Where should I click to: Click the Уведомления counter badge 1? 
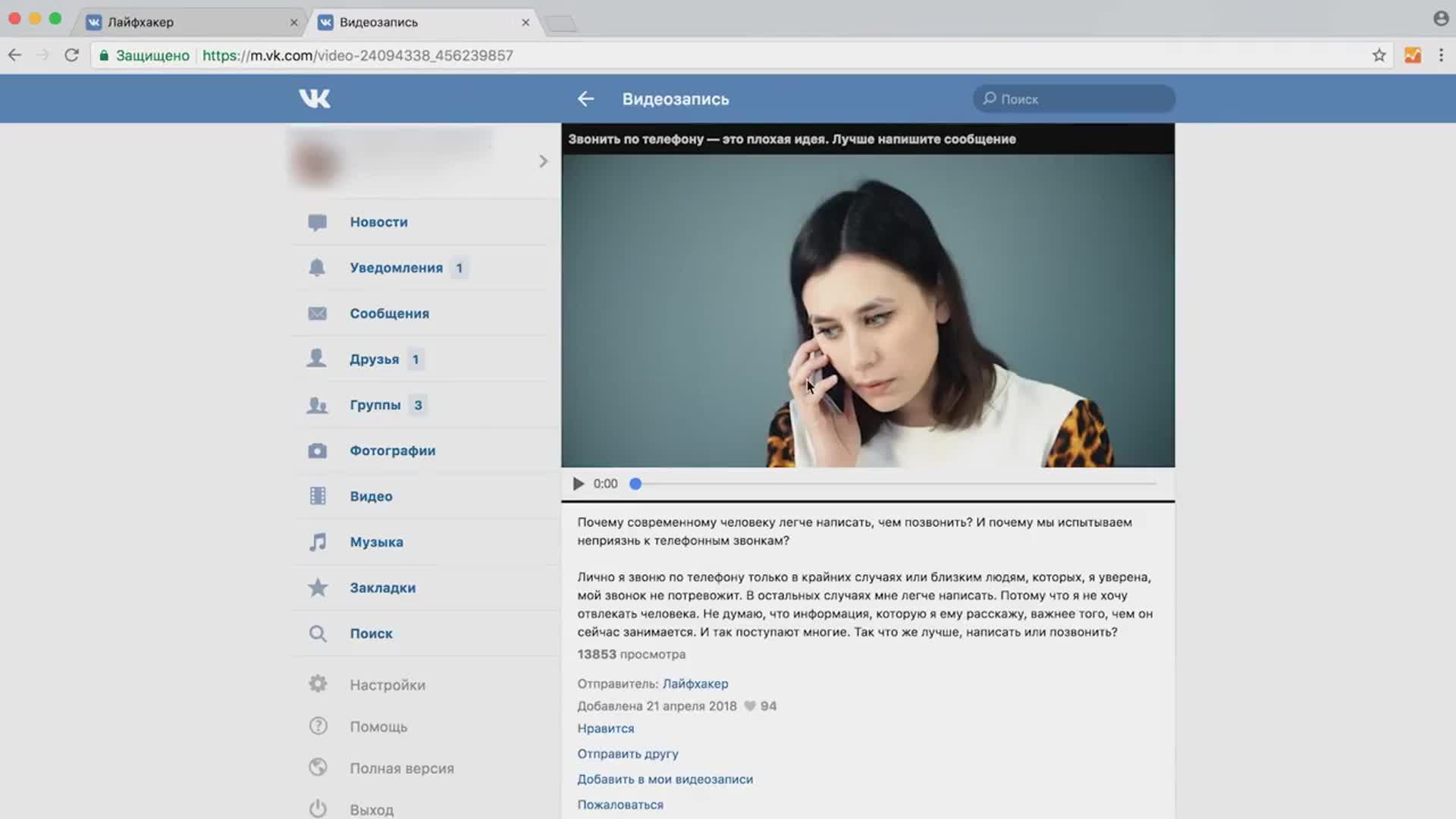pyautogui.click(x=459, y=268)
